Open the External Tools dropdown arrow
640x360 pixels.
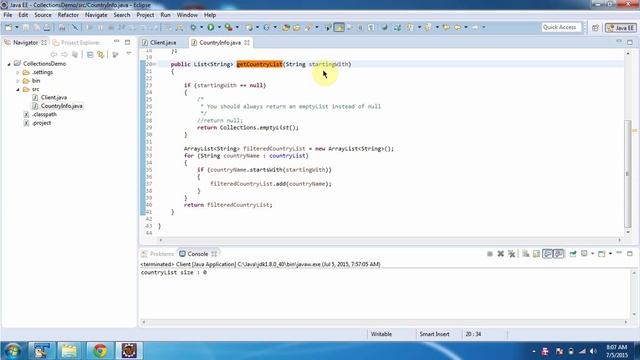pyautogui.click(x=237, y=27)
